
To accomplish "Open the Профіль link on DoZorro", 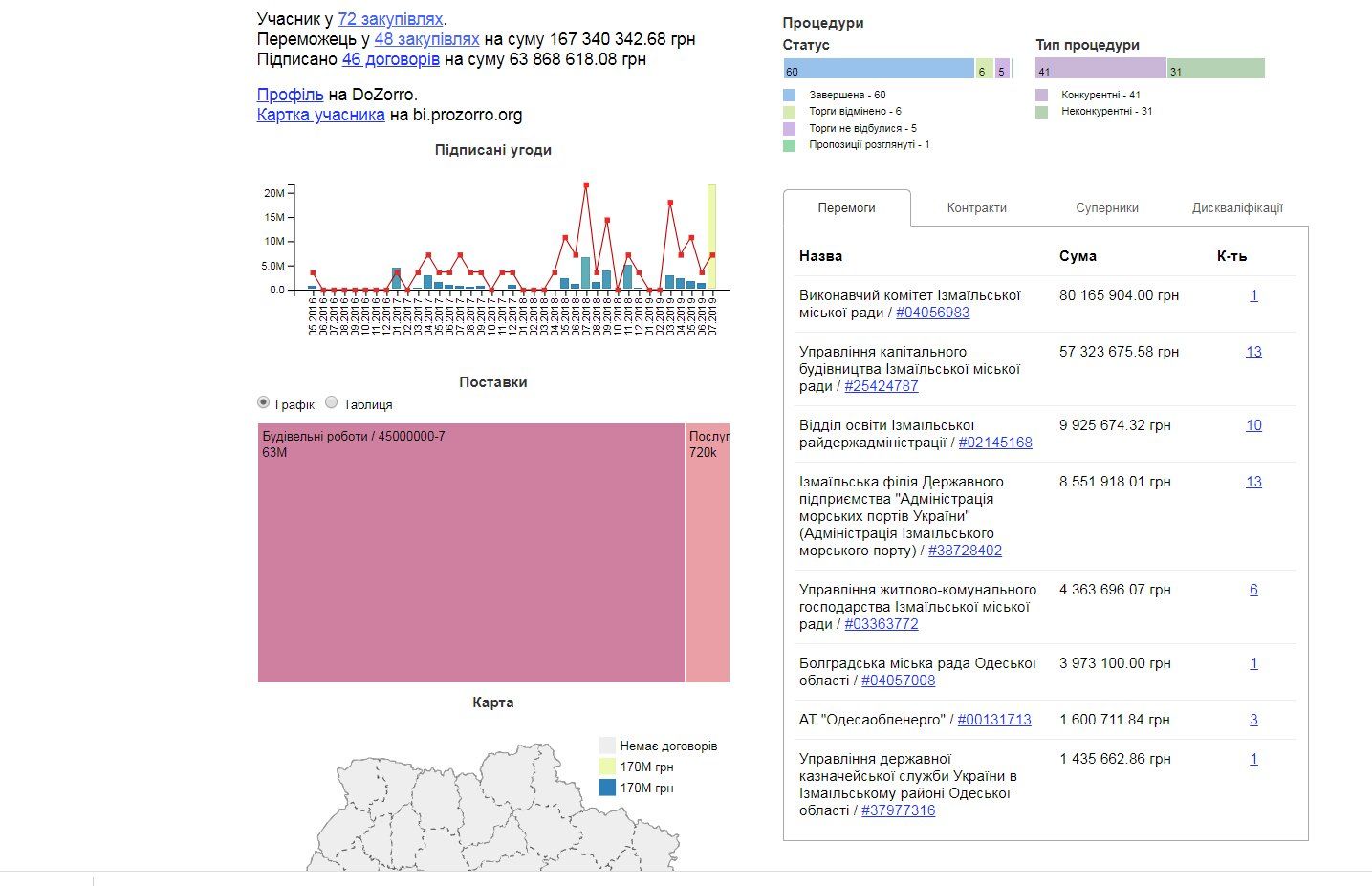I will [291, 95].
